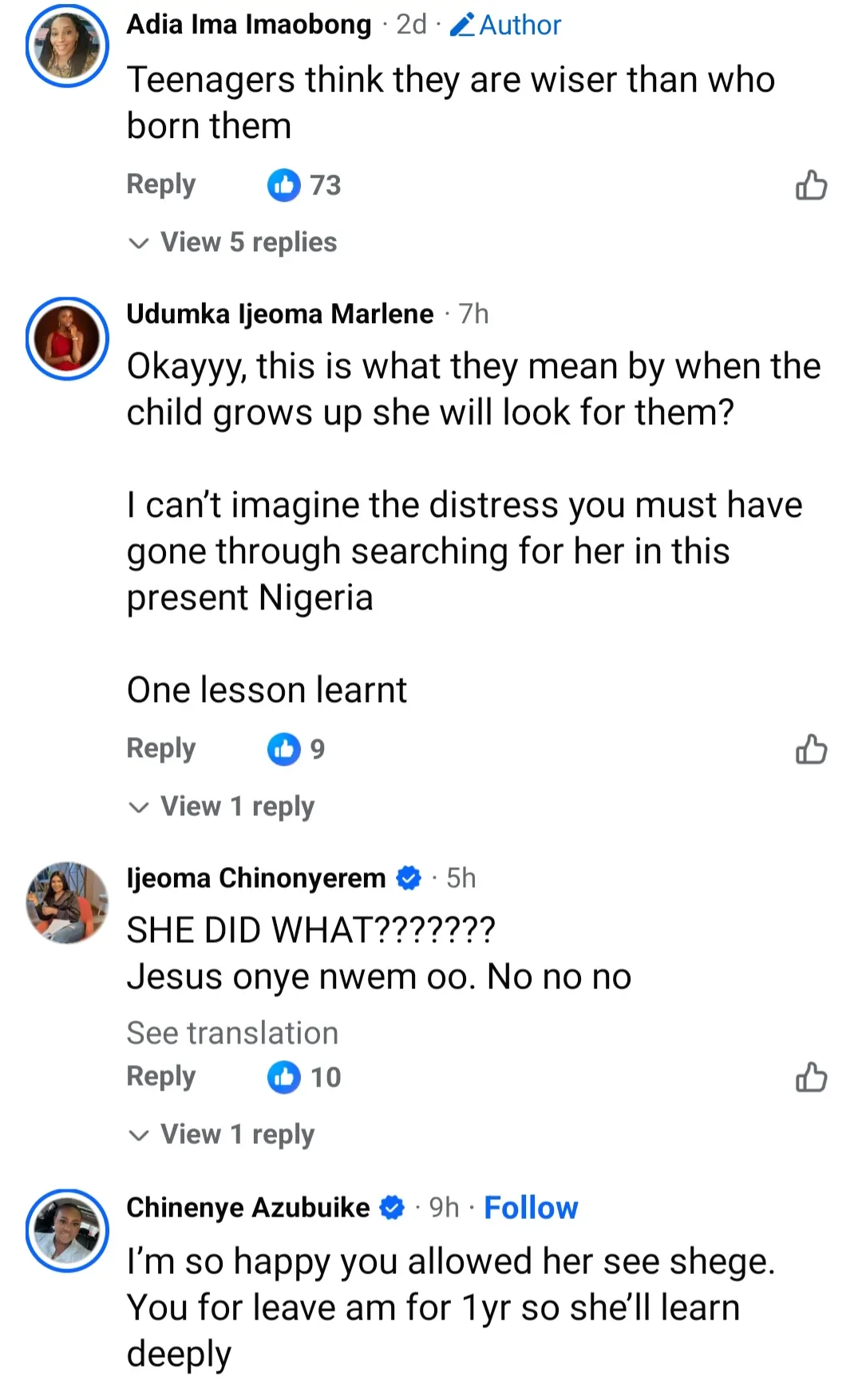Click verified badge beside Chinenye Azubuike

coord(391,1208)
